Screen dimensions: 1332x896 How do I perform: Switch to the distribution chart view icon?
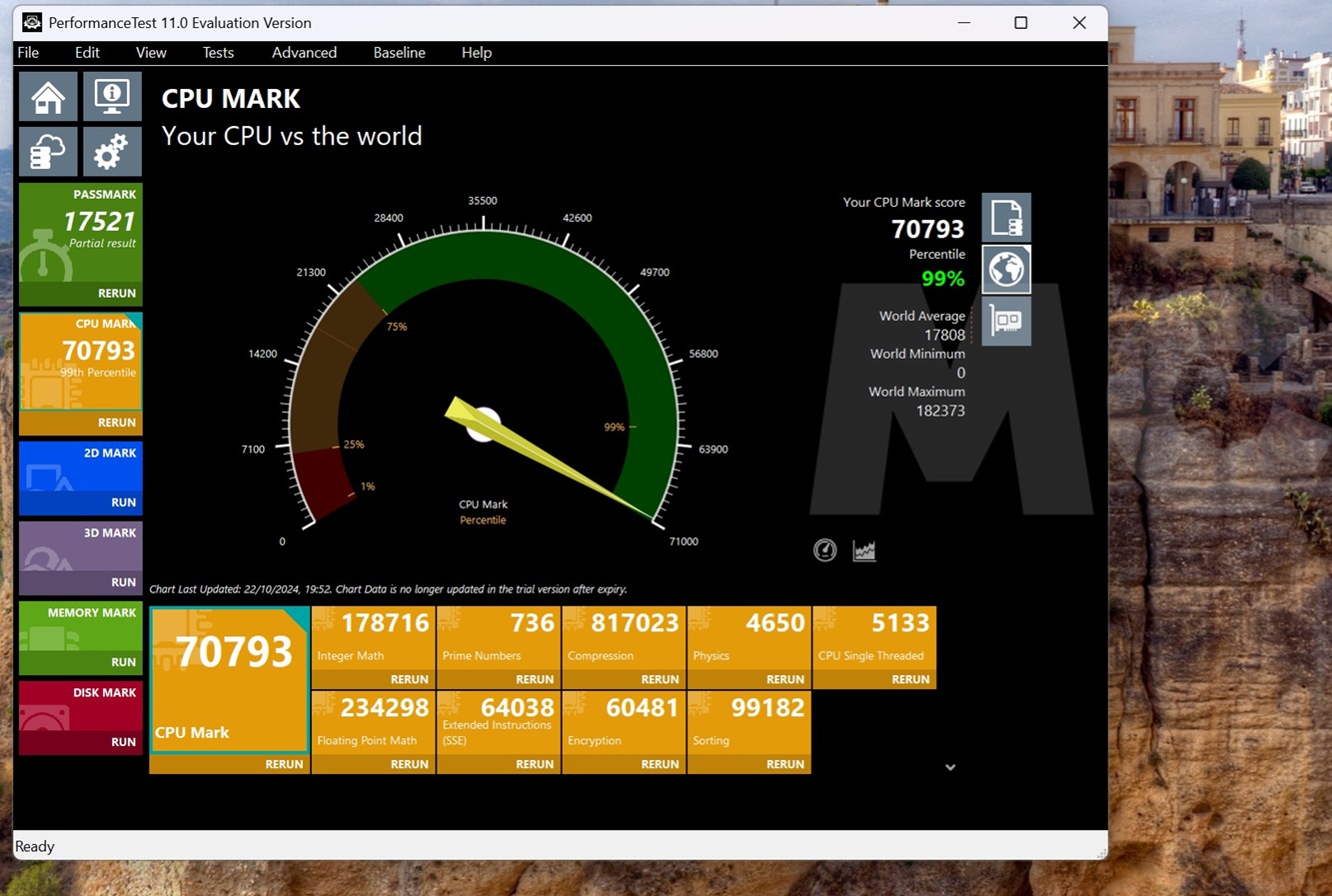(864, 550)
